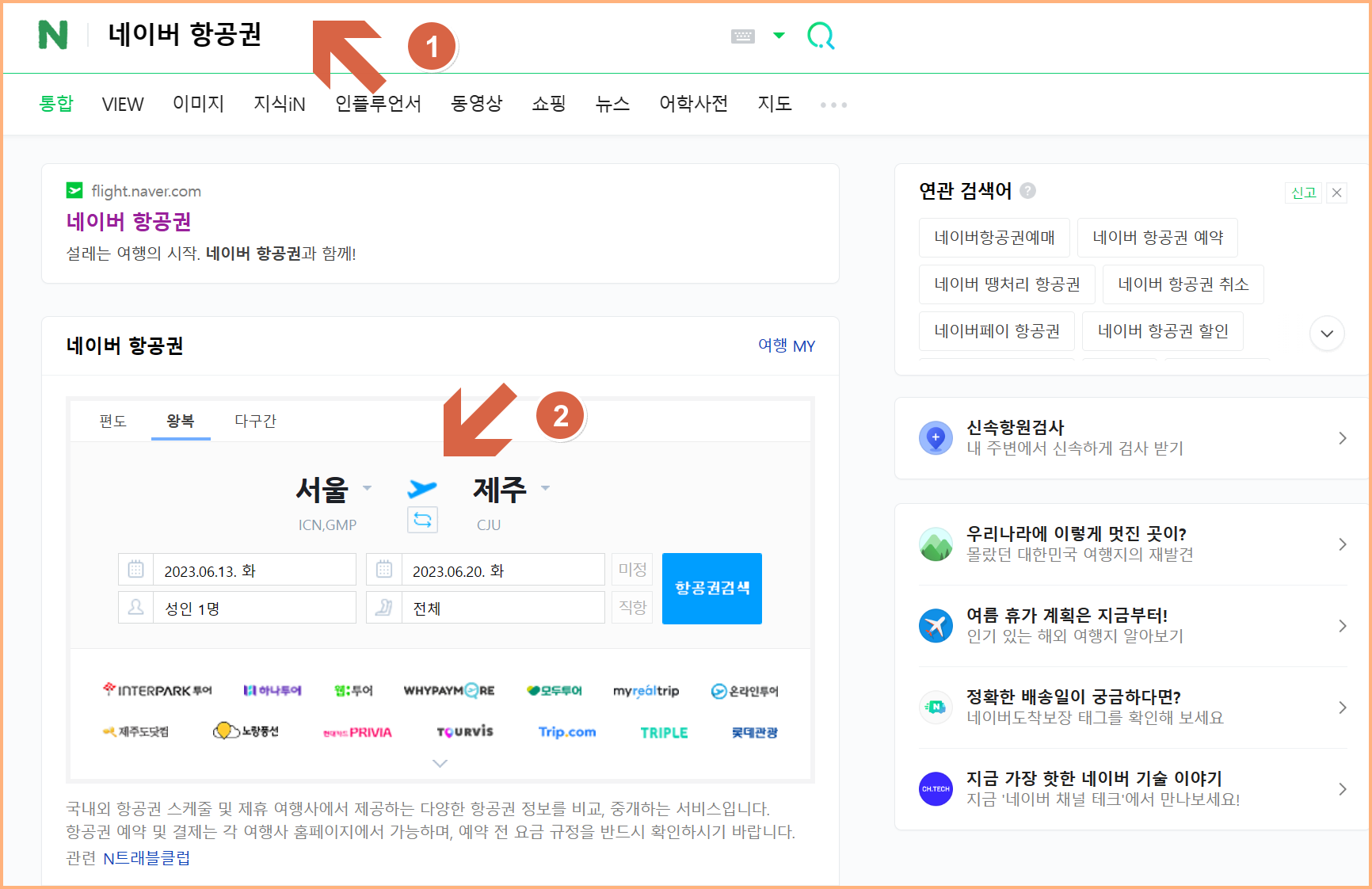Click the PRIVIA logo
Screen dimensions: 1372x889
(x=357, y=732)
